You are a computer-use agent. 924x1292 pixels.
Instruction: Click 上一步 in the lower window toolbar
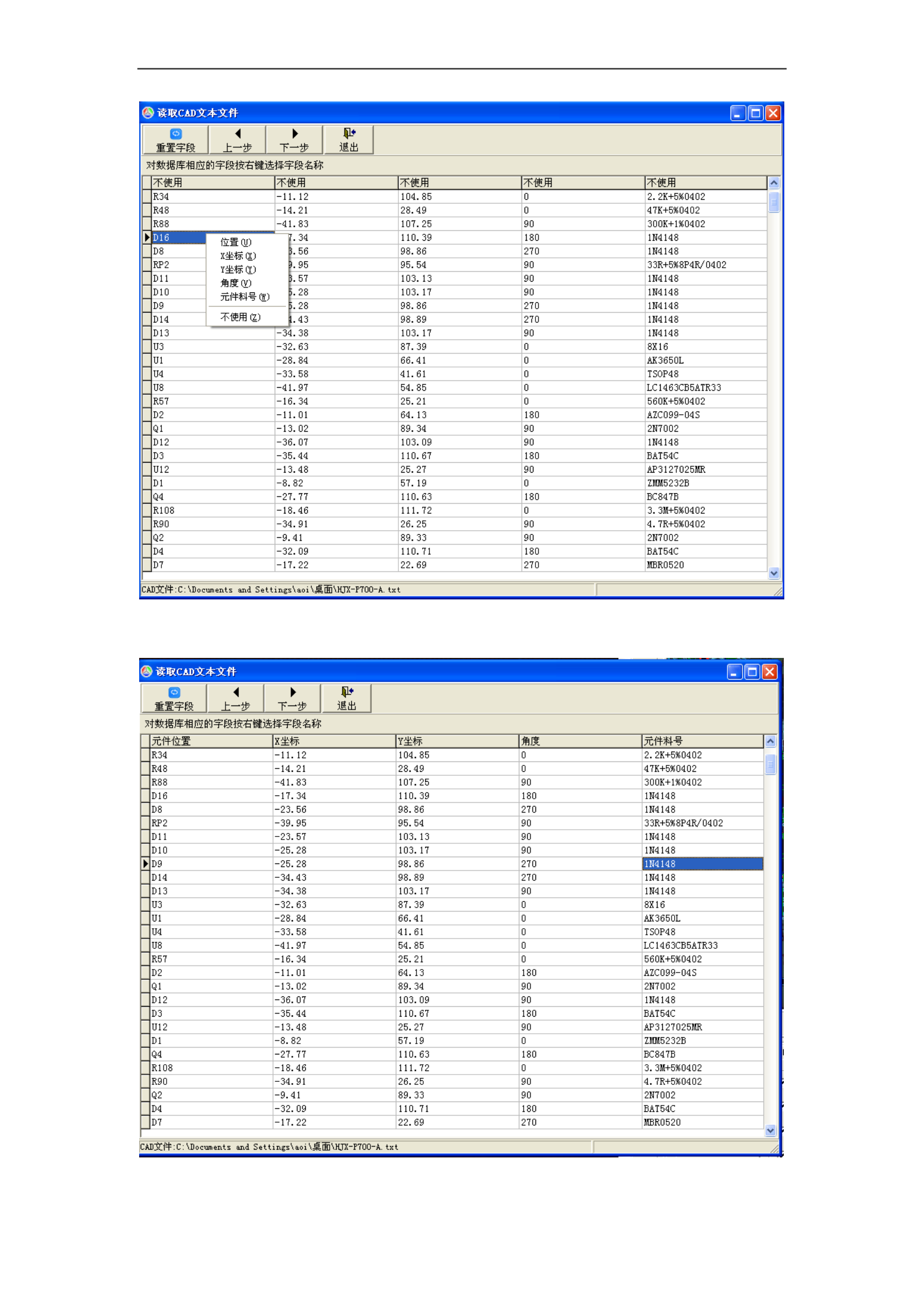click(x=235, y=698)
